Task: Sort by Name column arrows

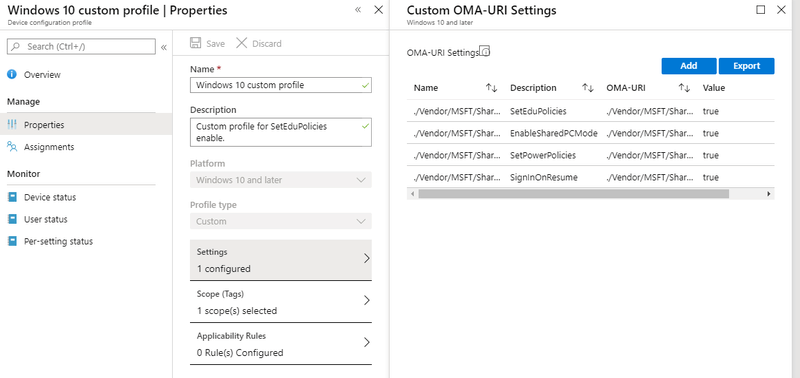Action: coord(491,88)
